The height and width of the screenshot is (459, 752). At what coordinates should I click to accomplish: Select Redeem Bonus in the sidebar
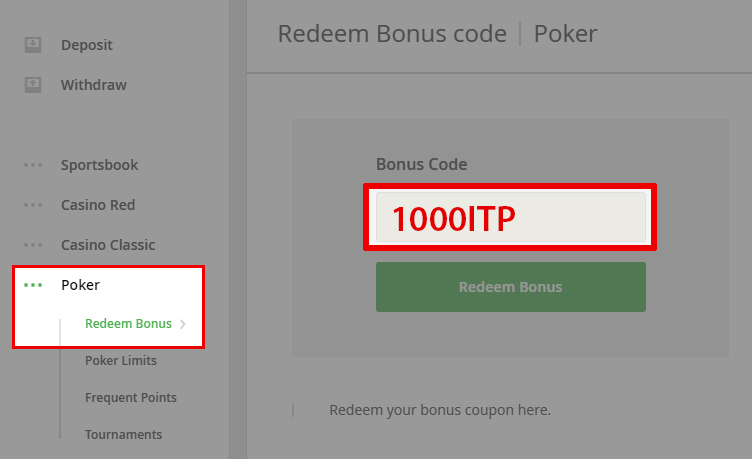coord(128,324)
